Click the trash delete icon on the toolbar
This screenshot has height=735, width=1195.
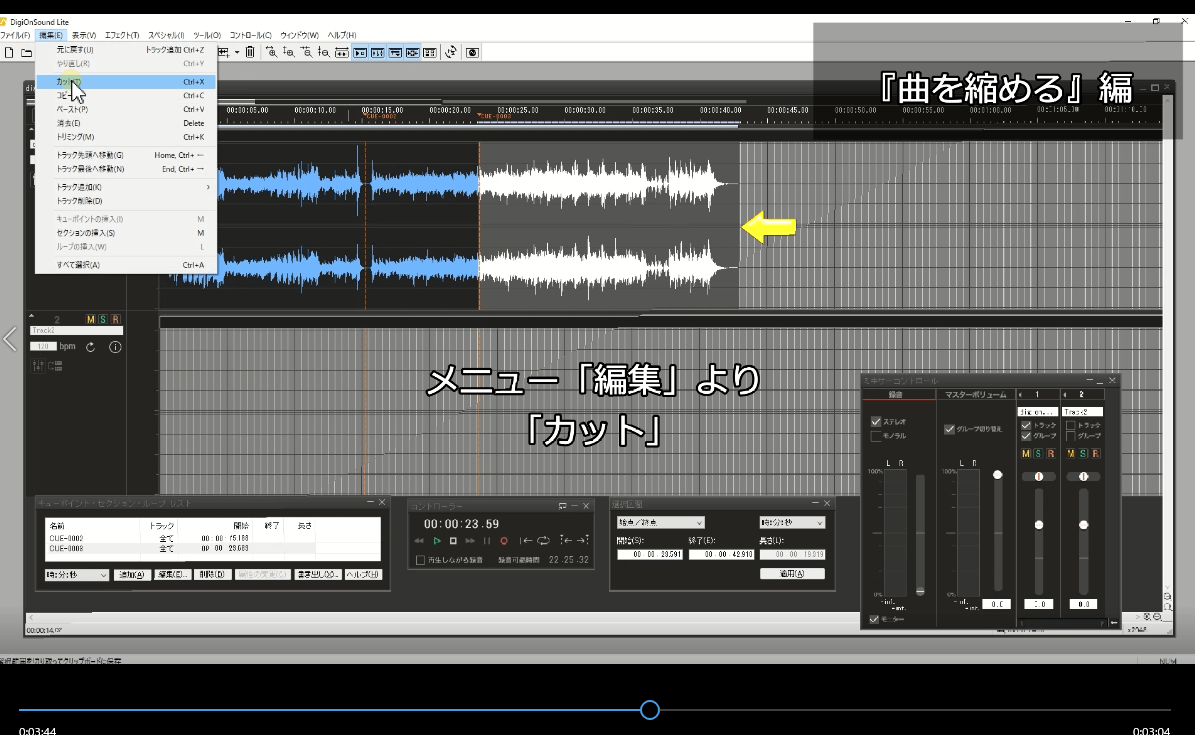tap(250, 52)
